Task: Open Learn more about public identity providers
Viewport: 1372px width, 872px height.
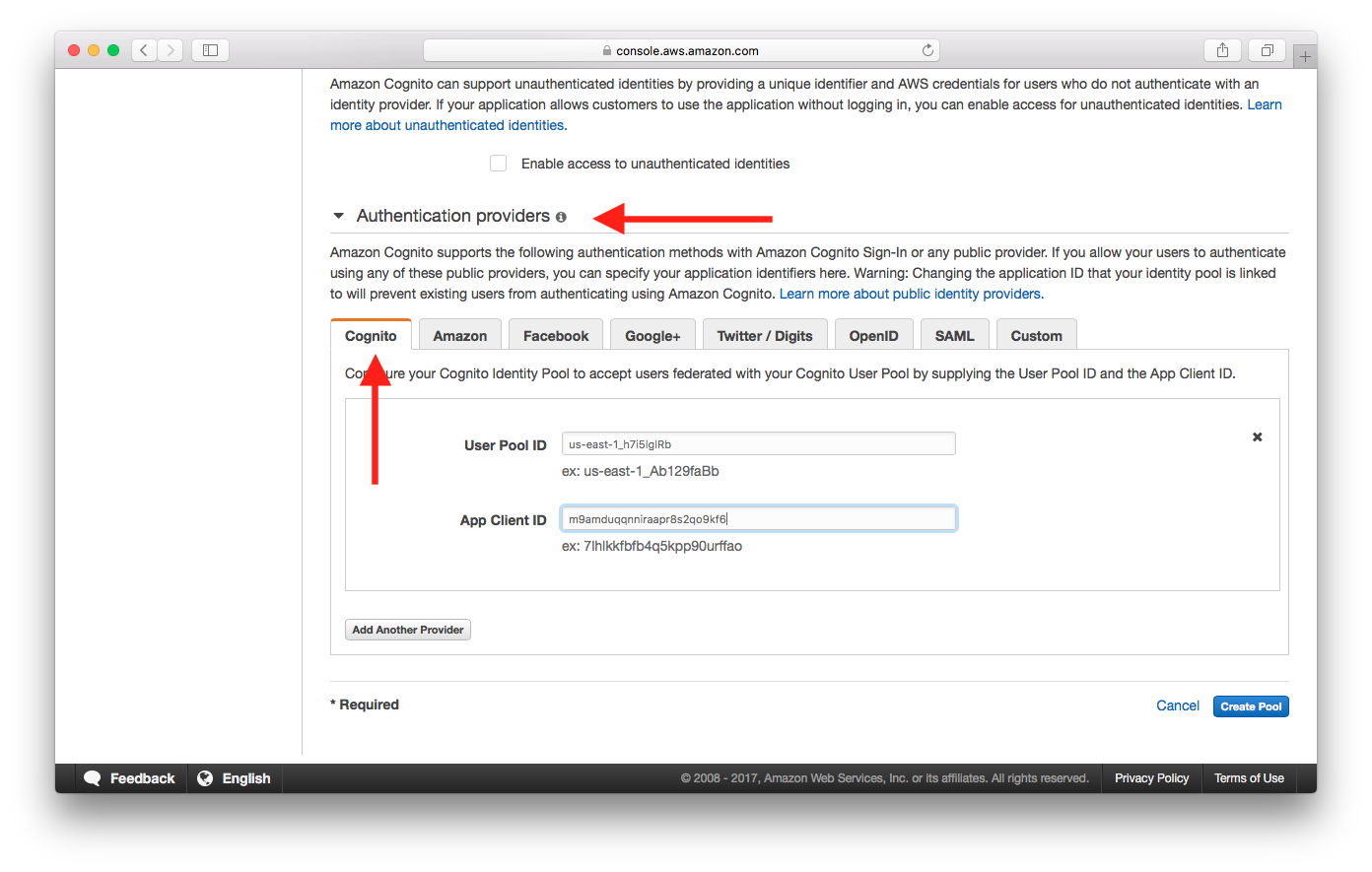Action: click(912, 294)
